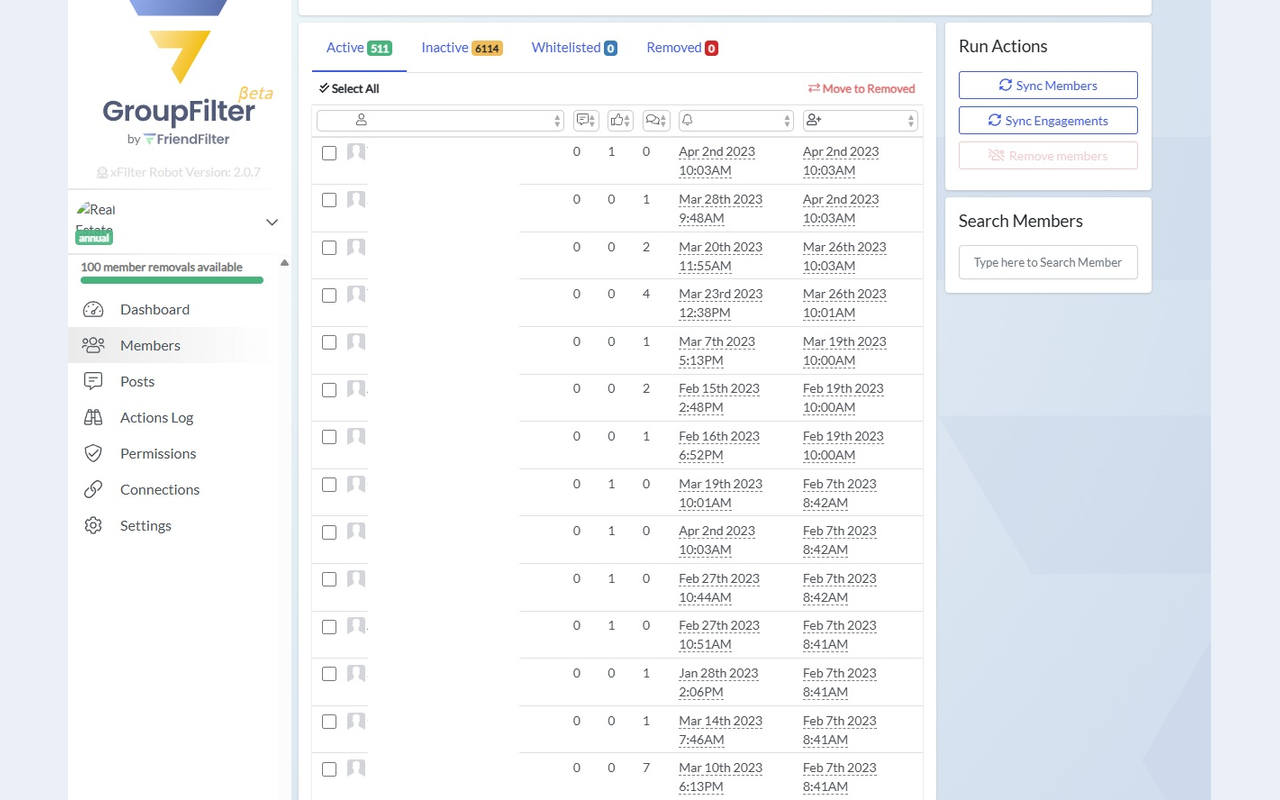Check the row with activity Mar 20th 2023 11:55AM
Viewport: 1280px width, 800px height.
click(329, 248)
